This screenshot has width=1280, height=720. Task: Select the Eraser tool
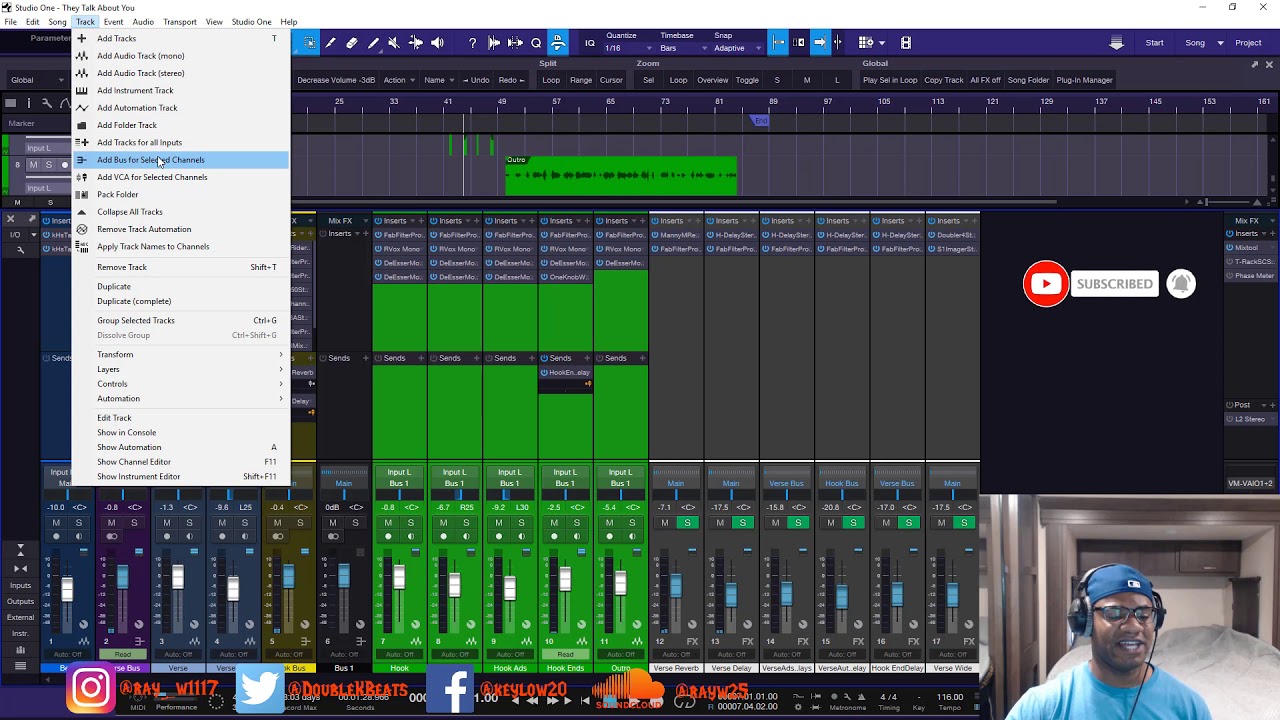(352, 43)
